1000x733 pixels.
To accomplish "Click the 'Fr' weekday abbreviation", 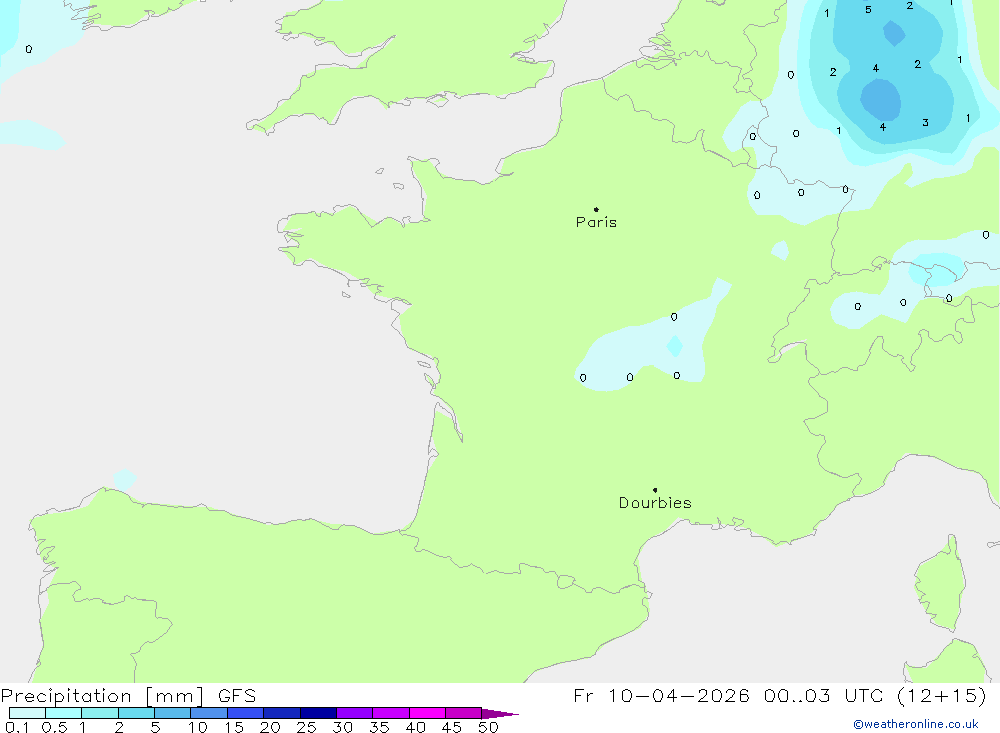I will [584, 696].
